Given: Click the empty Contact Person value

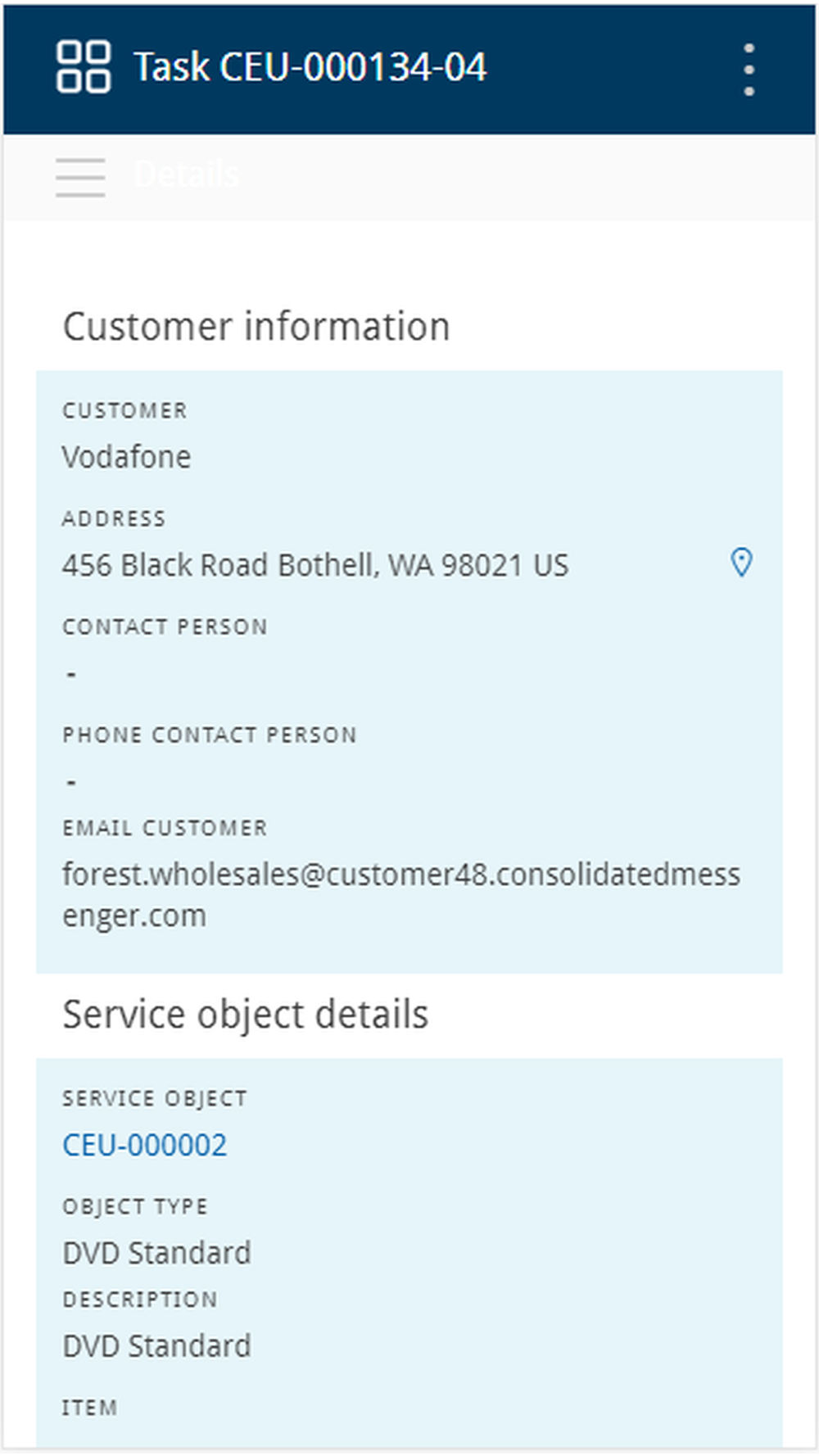Looking at the screenshot, I should 71,674.
